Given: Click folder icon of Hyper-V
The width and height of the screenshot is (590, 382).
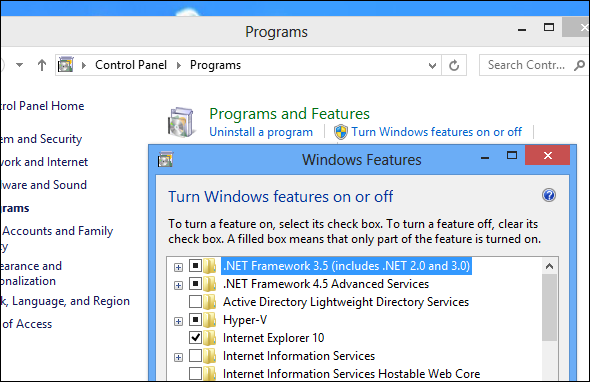Looking at the screenshot, I should pos(210,320).
